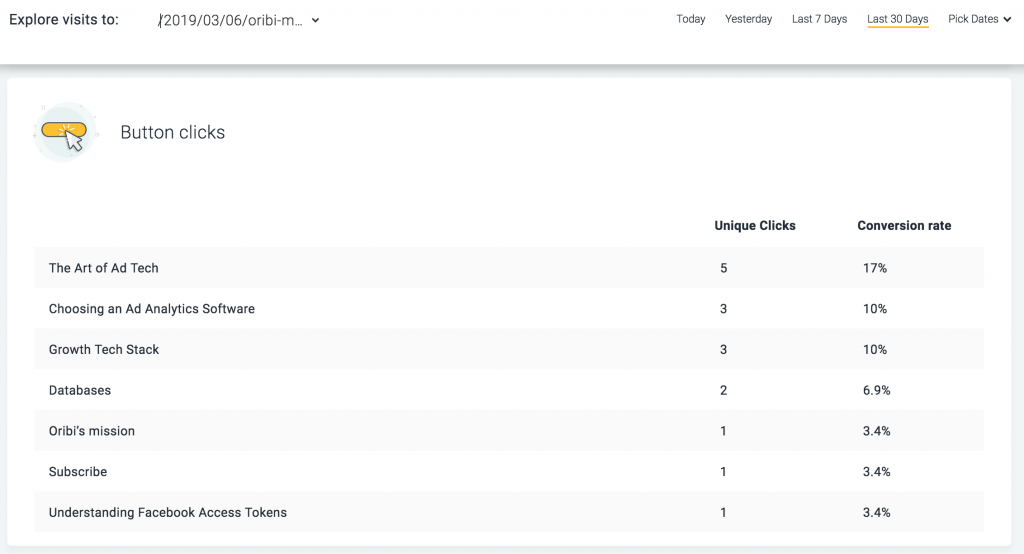Expand the Pick Dates dropdown
This screenshot has width=1024, height=554.
980,19
